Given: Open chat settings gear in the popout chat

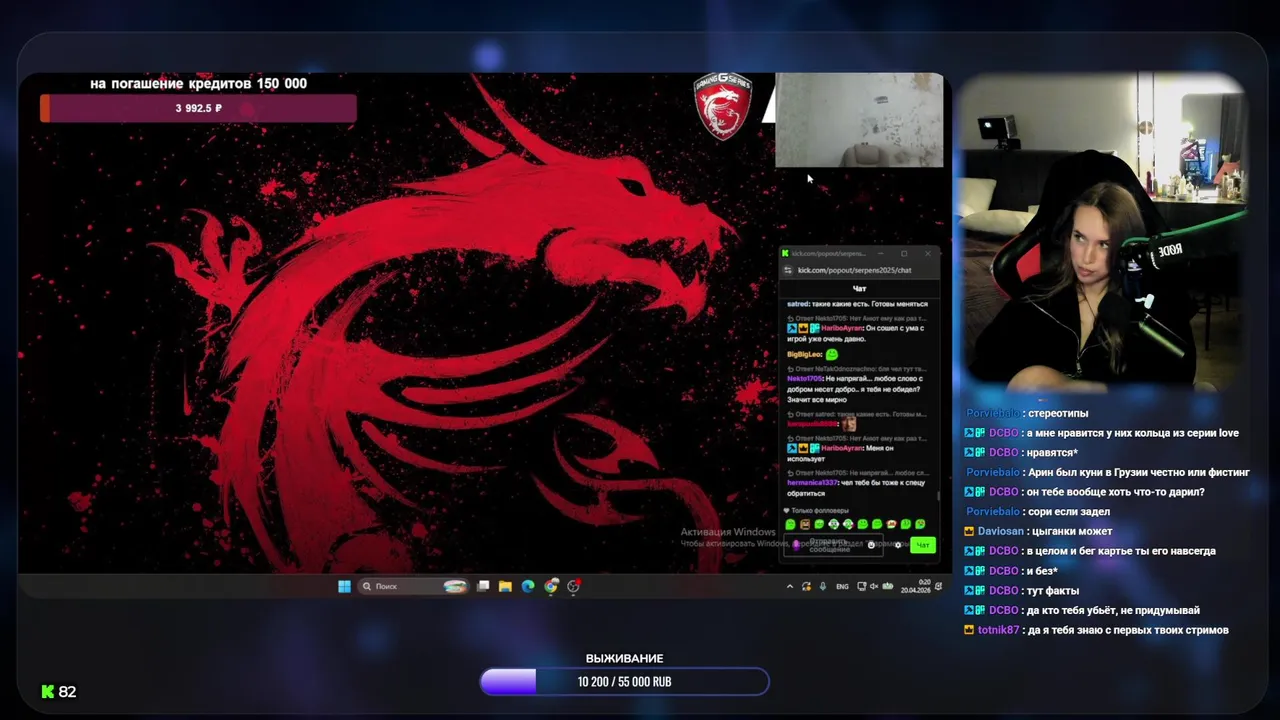Looking at the screenshot, I should click(x=897, y=545).
